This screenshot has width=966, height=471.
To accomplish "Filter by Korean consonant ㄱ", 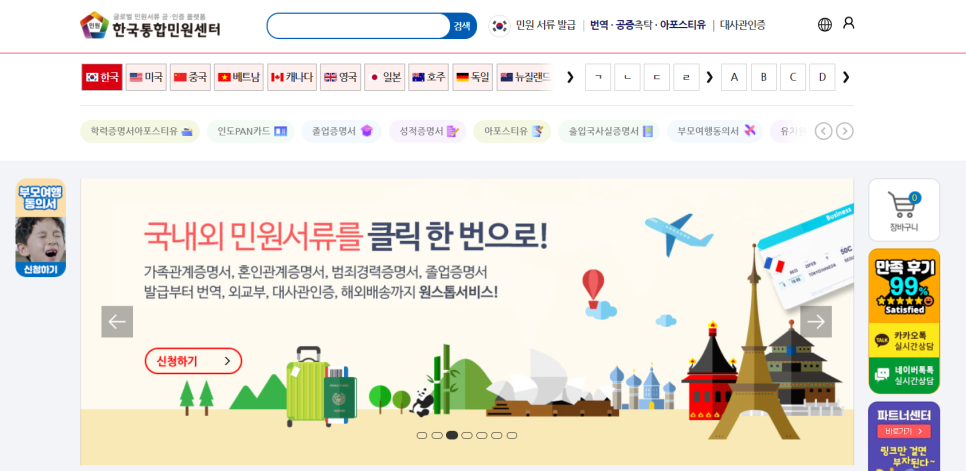I will pyautogui.click(x=598, y=77).
